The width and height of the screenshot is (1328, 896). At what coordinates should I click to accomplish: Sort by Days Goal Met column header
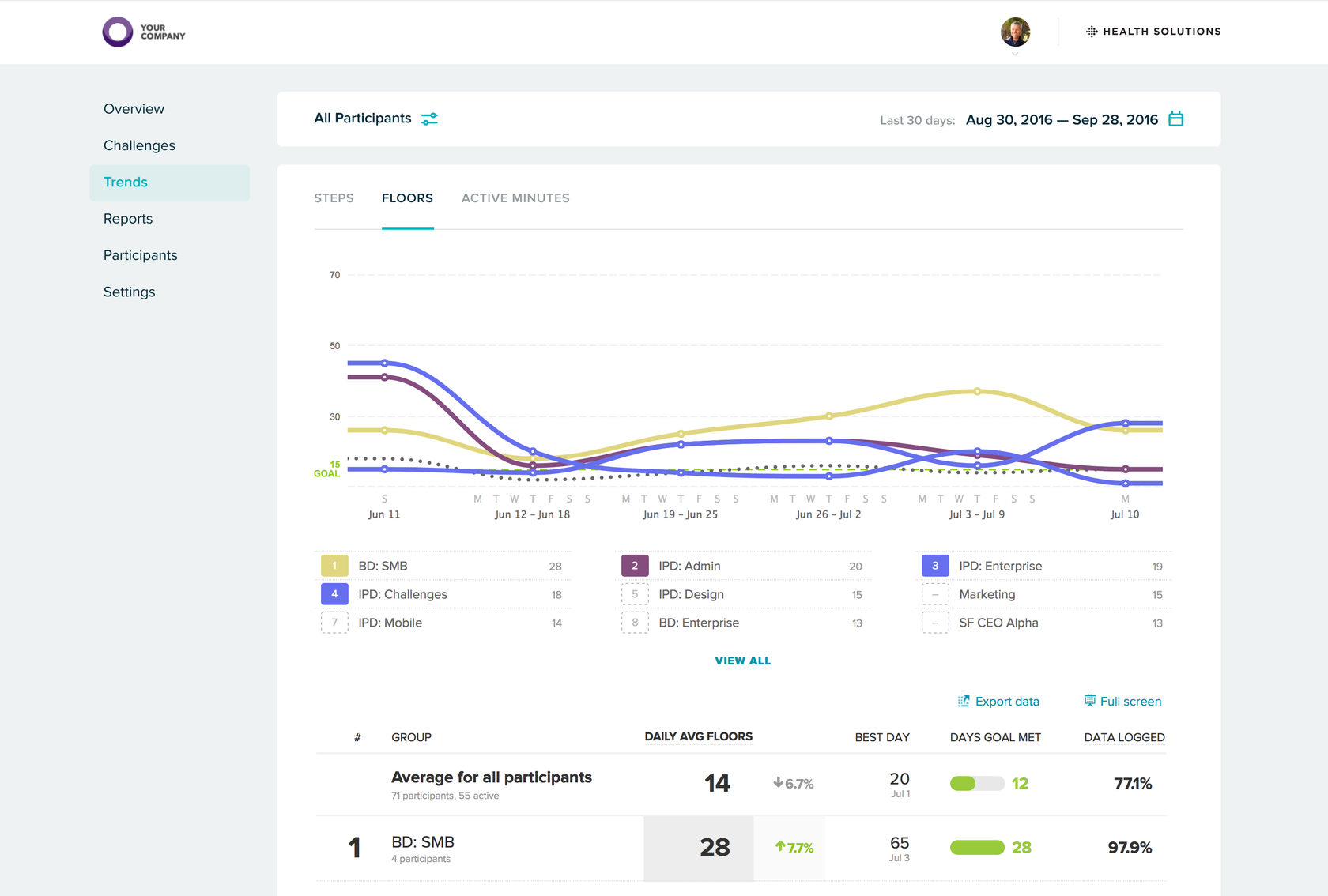[995, 737]
